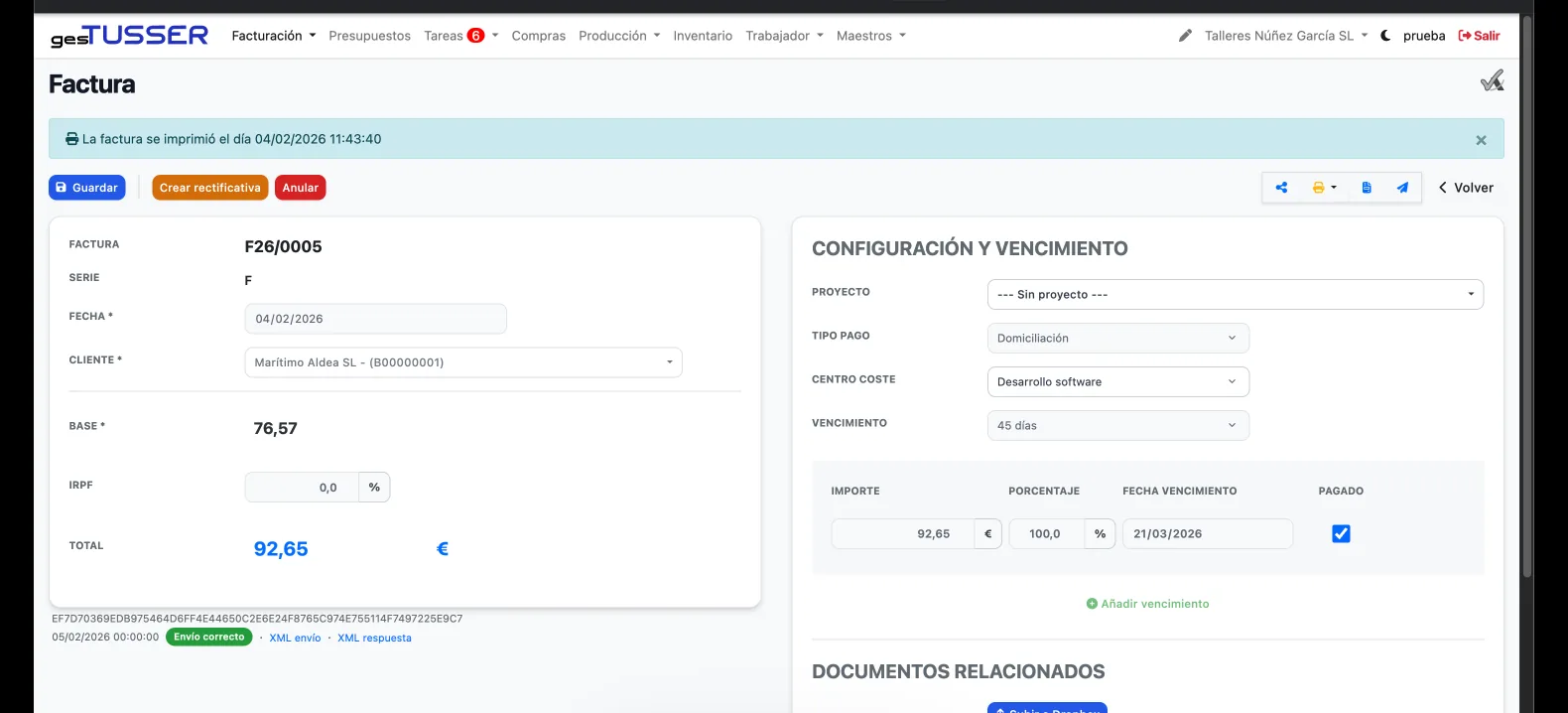
Task: Click the euro sign addon beside Importe
Action: pyautogui.click(x=988, y=534)
